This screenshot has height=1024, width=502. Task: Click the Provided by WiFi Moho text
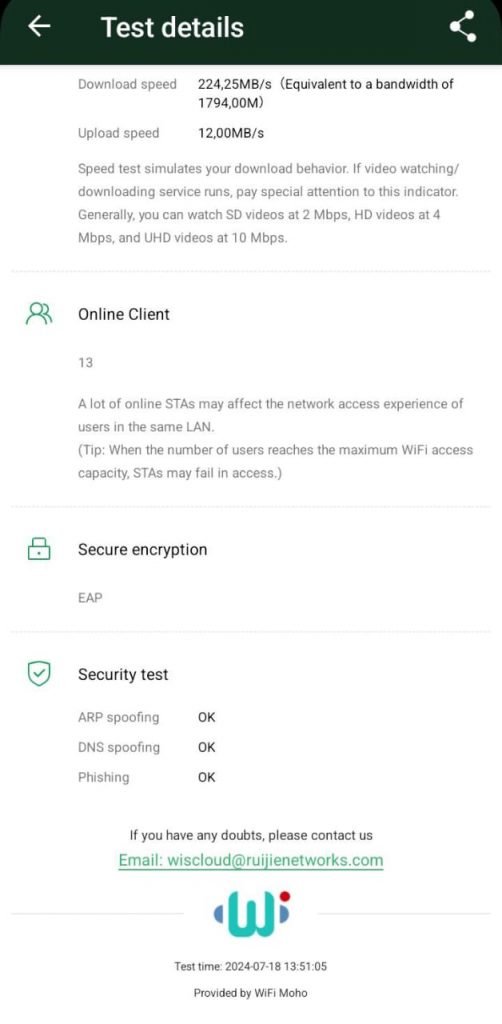(251, 993)
